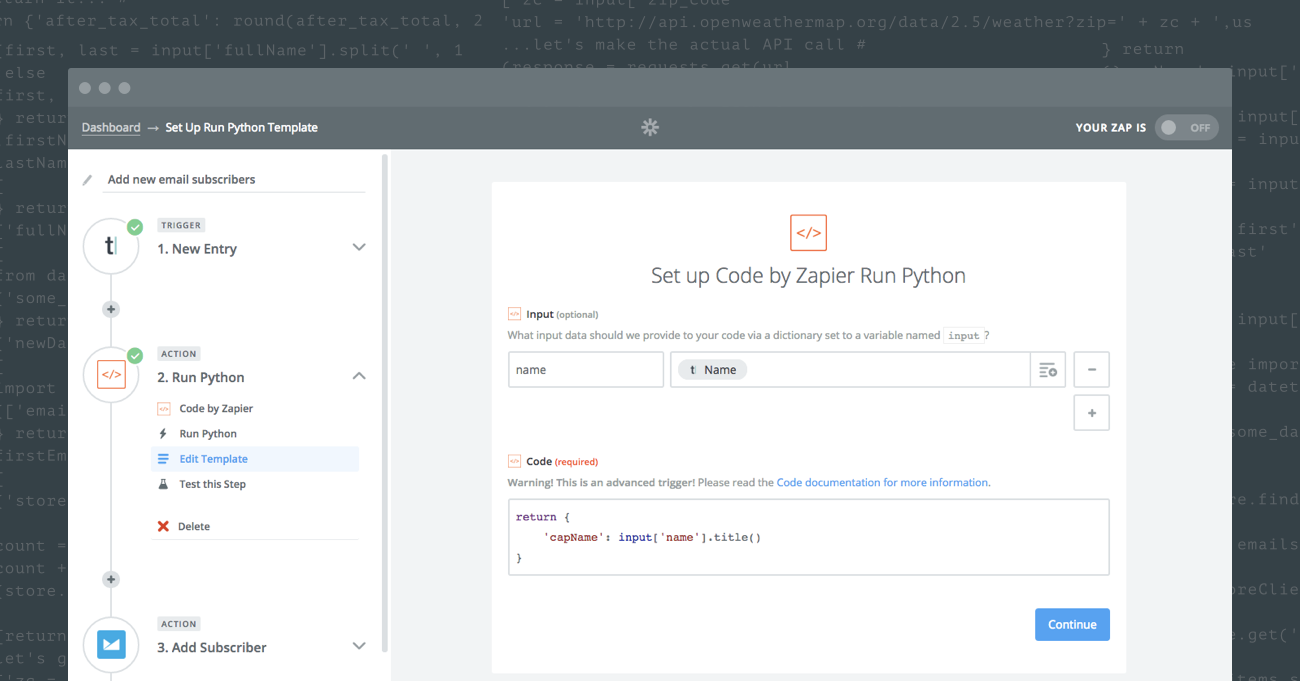
Task: Click the New Entry trigger app icon
Action: pos(111,247)
